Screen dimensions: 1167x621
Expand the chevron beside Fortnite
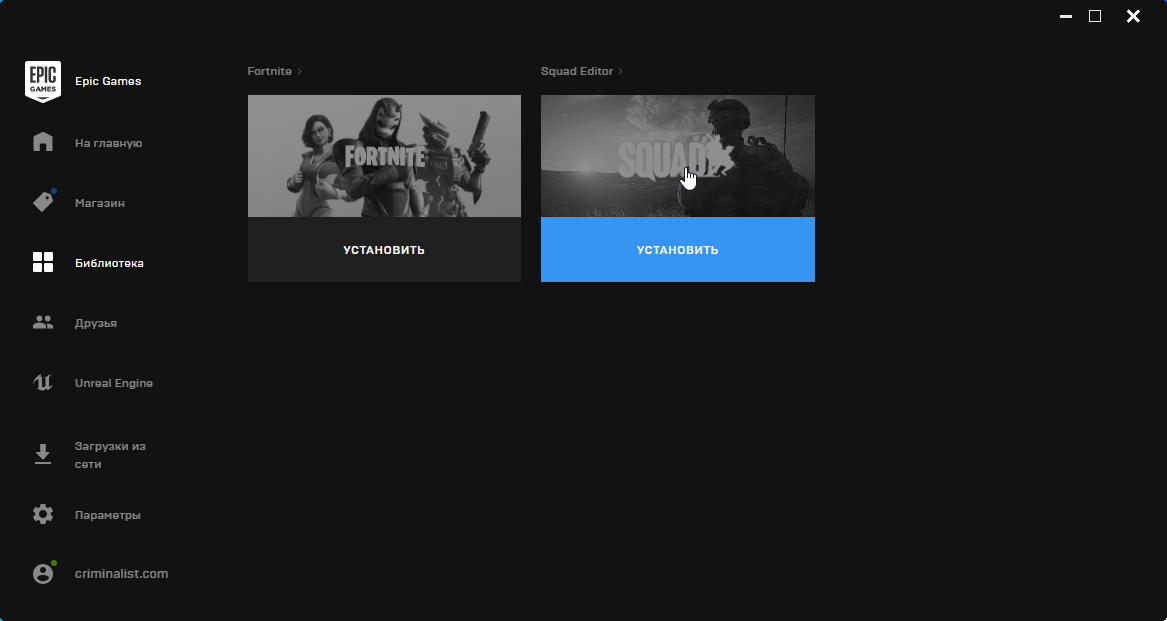click(x=299, y=71)
